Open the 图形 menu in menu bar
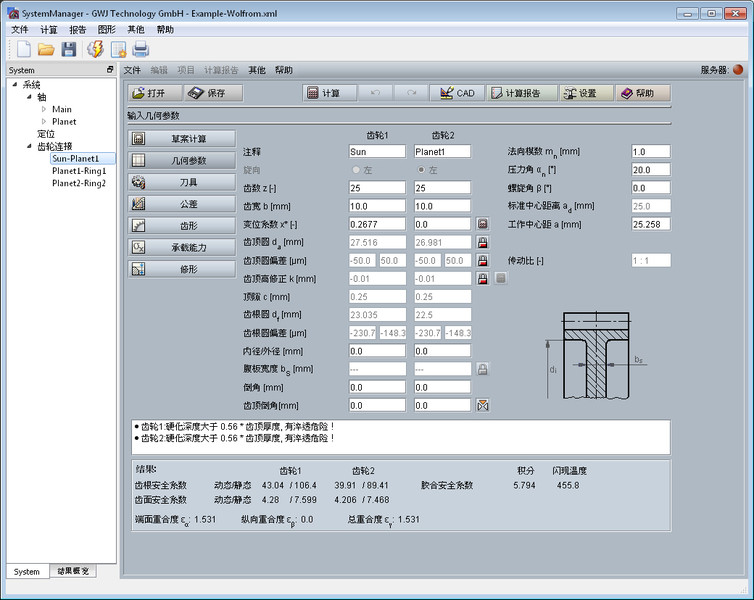 107,30
